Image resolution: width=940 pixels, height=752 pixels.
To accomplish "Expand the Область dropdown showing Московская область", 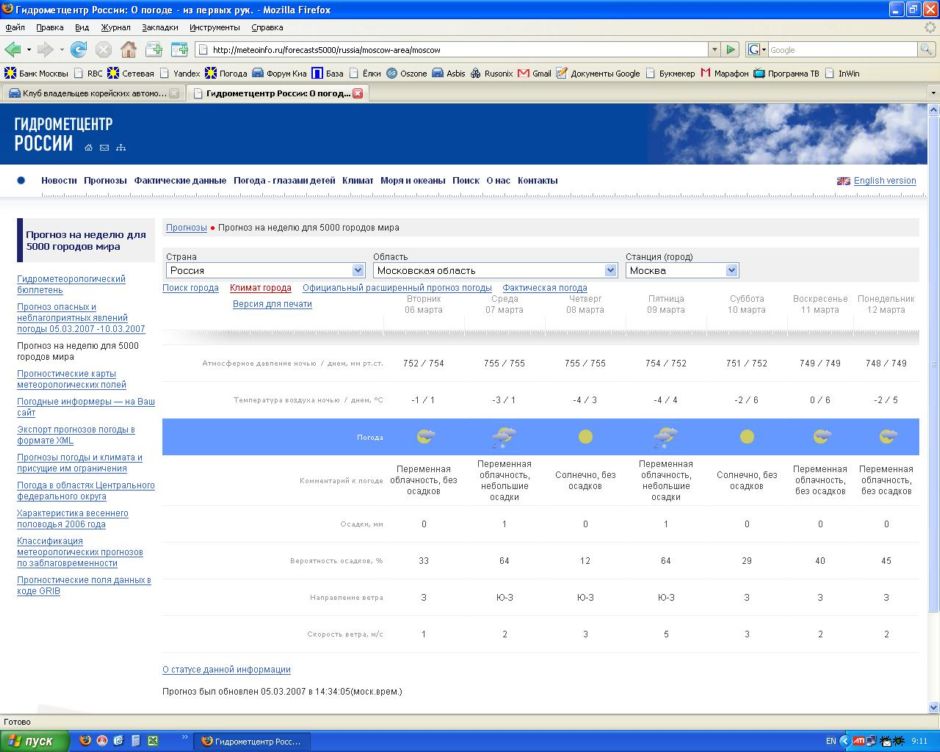I will point(611,270).
